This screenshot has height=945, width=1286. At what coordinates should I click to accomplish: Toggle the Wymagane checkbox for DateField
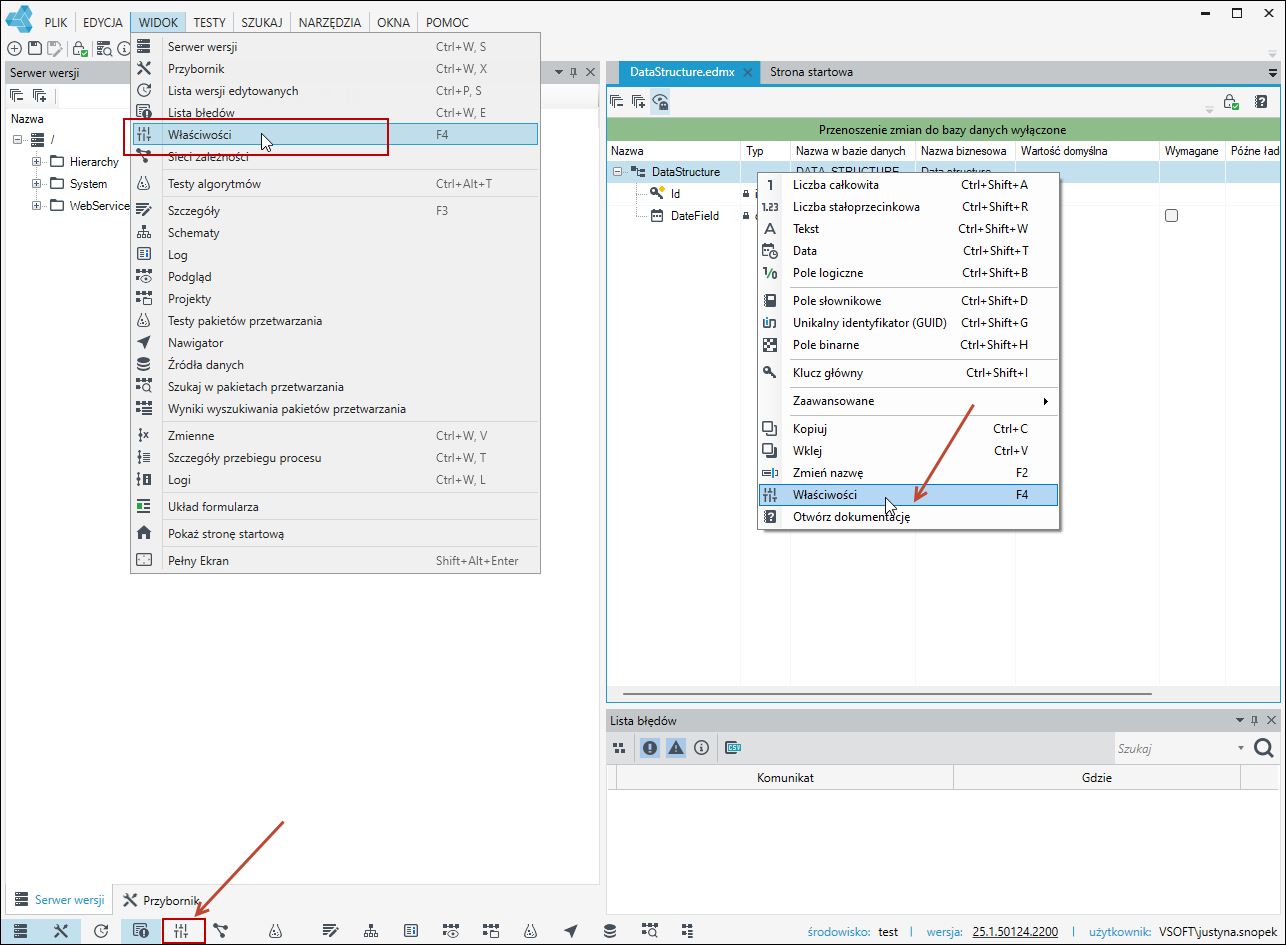coord(1172,216)
